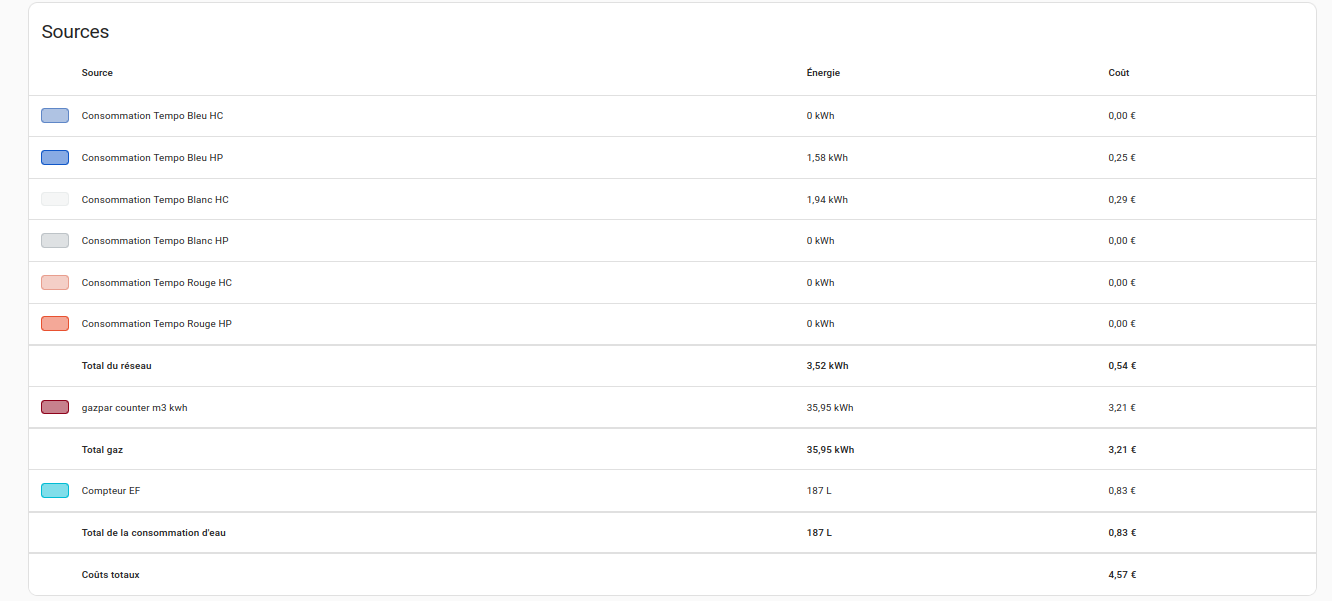Click the Tempo Bleu HP color swatch
The image size is (1332, 601).
pyautogui.click(x=55, y=158)
